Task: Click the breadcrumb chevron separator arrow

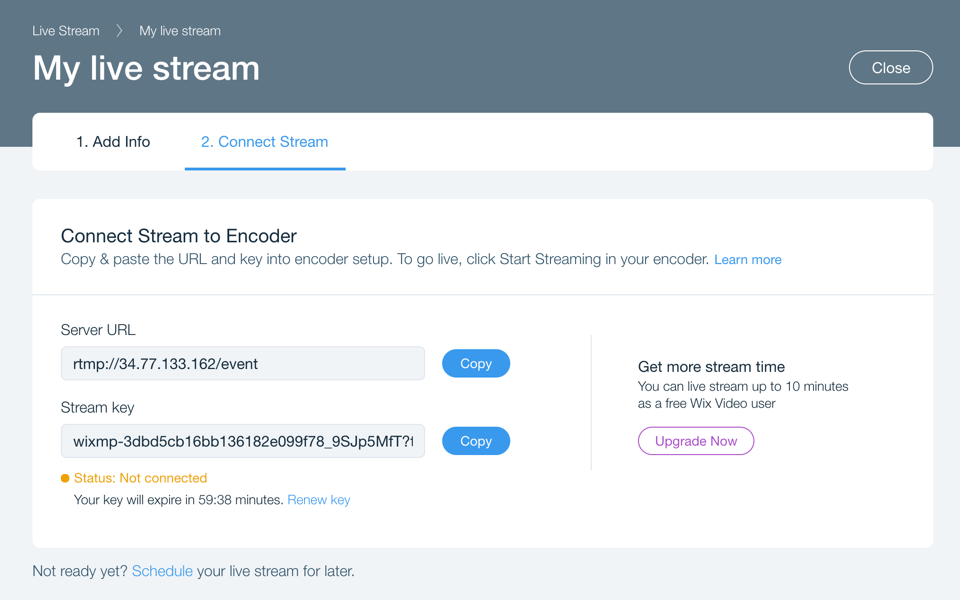Action: tap(119, 31)
